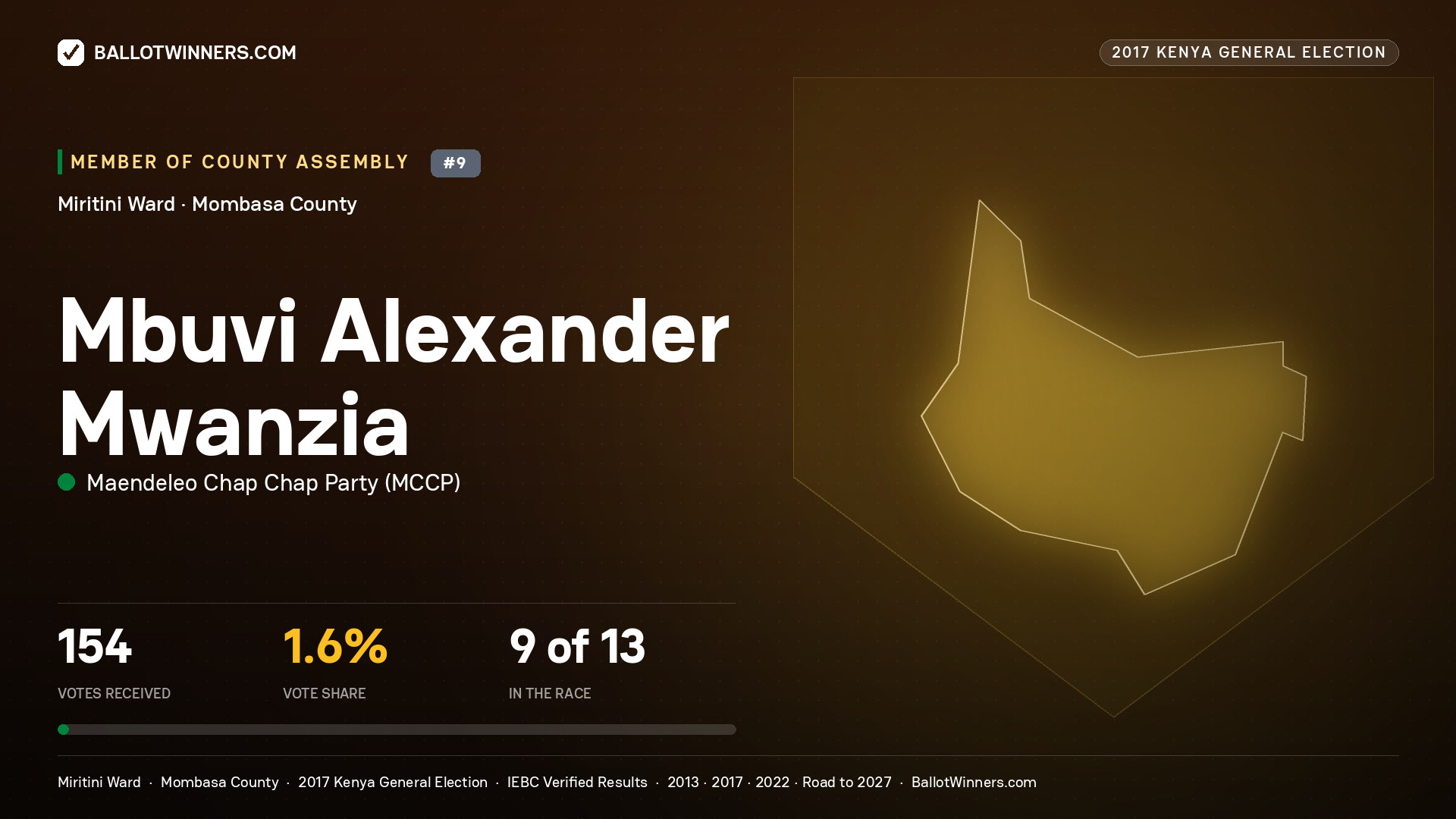Select the 9 of 13 race ranking
1456x819 pixels.
(x=577, y=647)
